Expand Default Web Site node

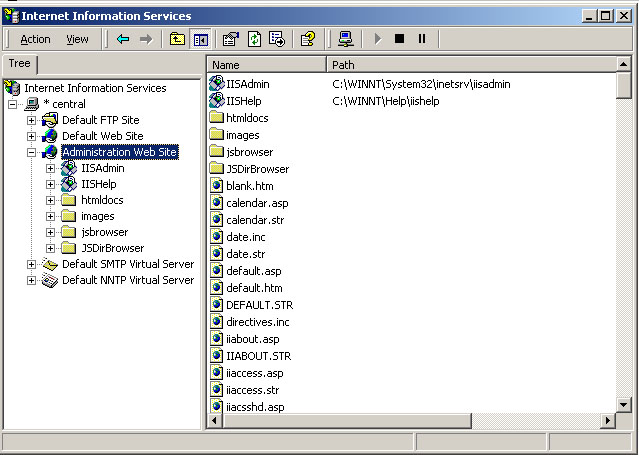pos(31,136)
